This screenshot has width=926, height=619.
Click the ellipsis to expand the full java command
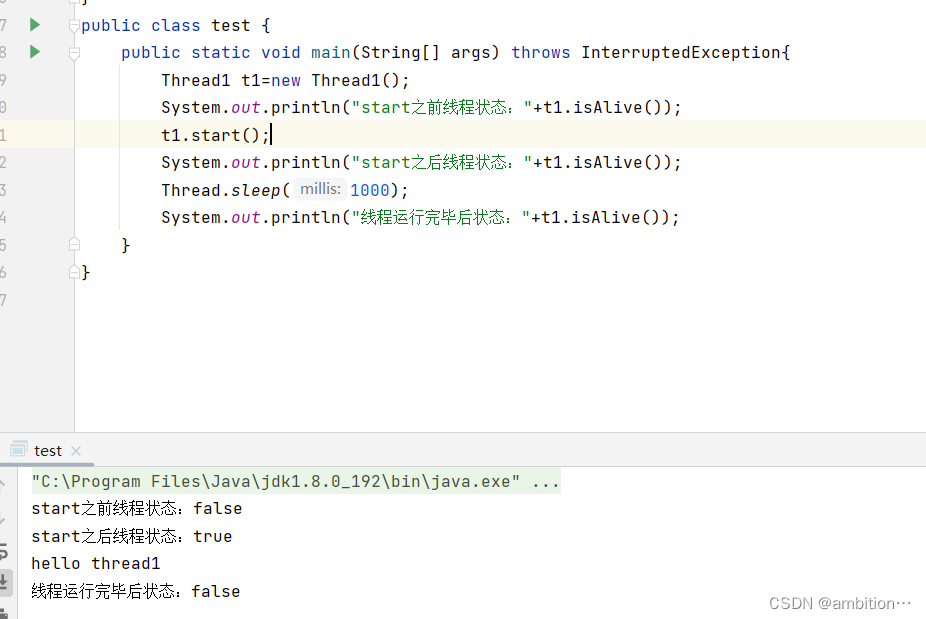(x=550, y=481)
